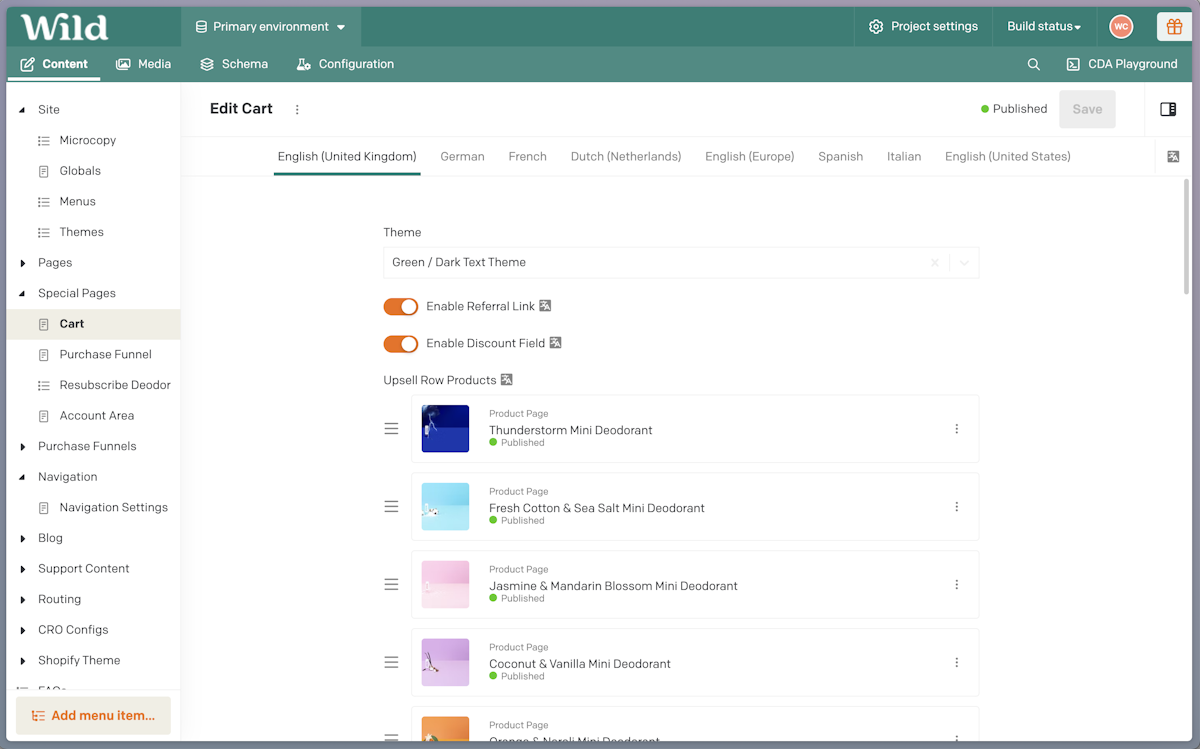1200x749 pixels.
Task: Click drag handle of Fresh Cotton & Sea Salt row
Action: [x=391, y=507]
